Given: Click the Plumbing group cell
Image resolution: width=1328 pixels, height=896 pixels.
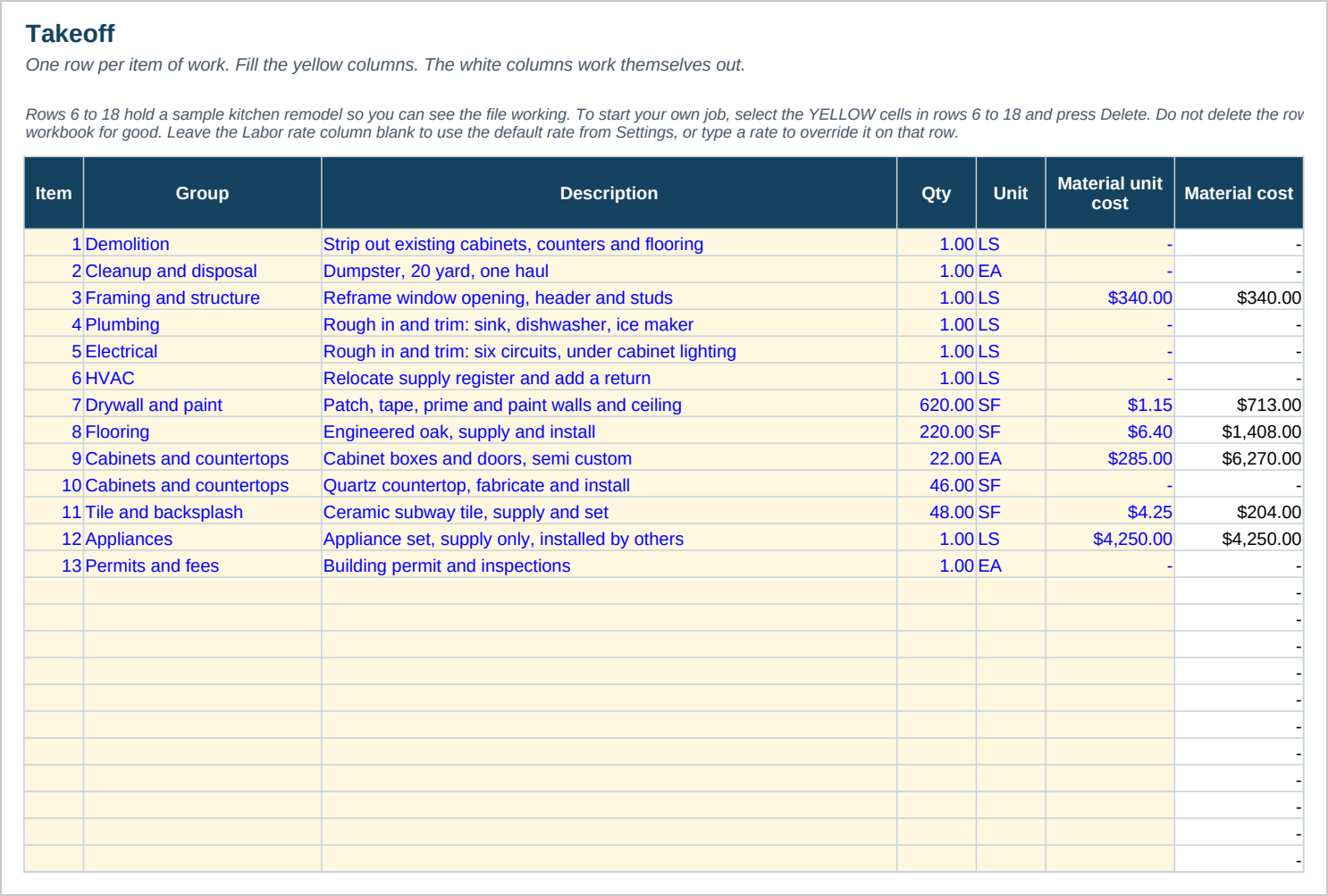Looking at the screenshot, I should click(x=202, y=324).
